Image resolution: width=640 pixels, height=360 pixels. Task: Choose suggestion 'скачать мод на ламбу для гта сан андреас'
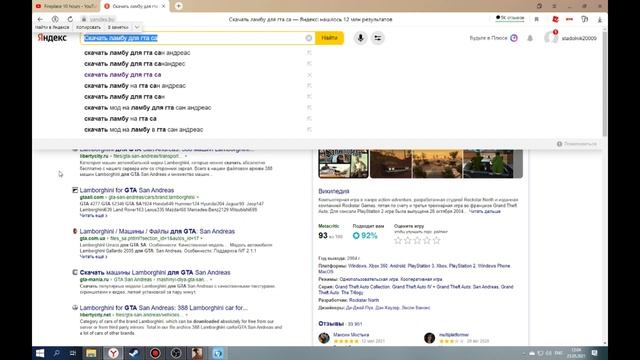[148, 108]
